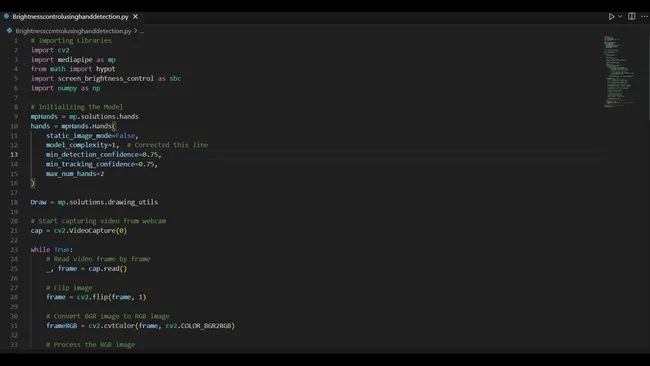Viewport: 650px width, 366px height.
Task: Click '_, frame = cap.read()' line
Action: (87, 269)
